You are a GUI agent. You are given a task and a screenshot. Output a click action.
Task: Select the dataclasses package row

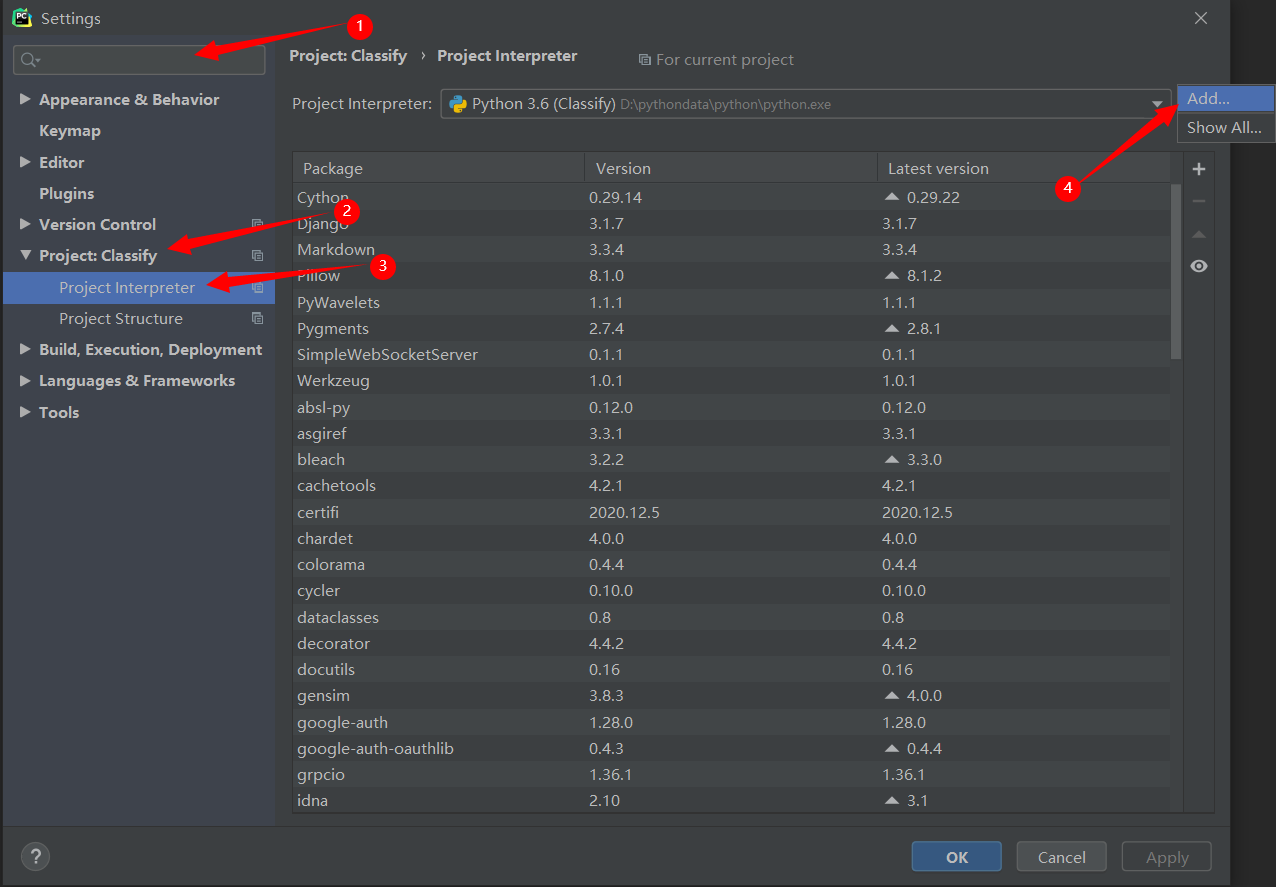(731, 617)
